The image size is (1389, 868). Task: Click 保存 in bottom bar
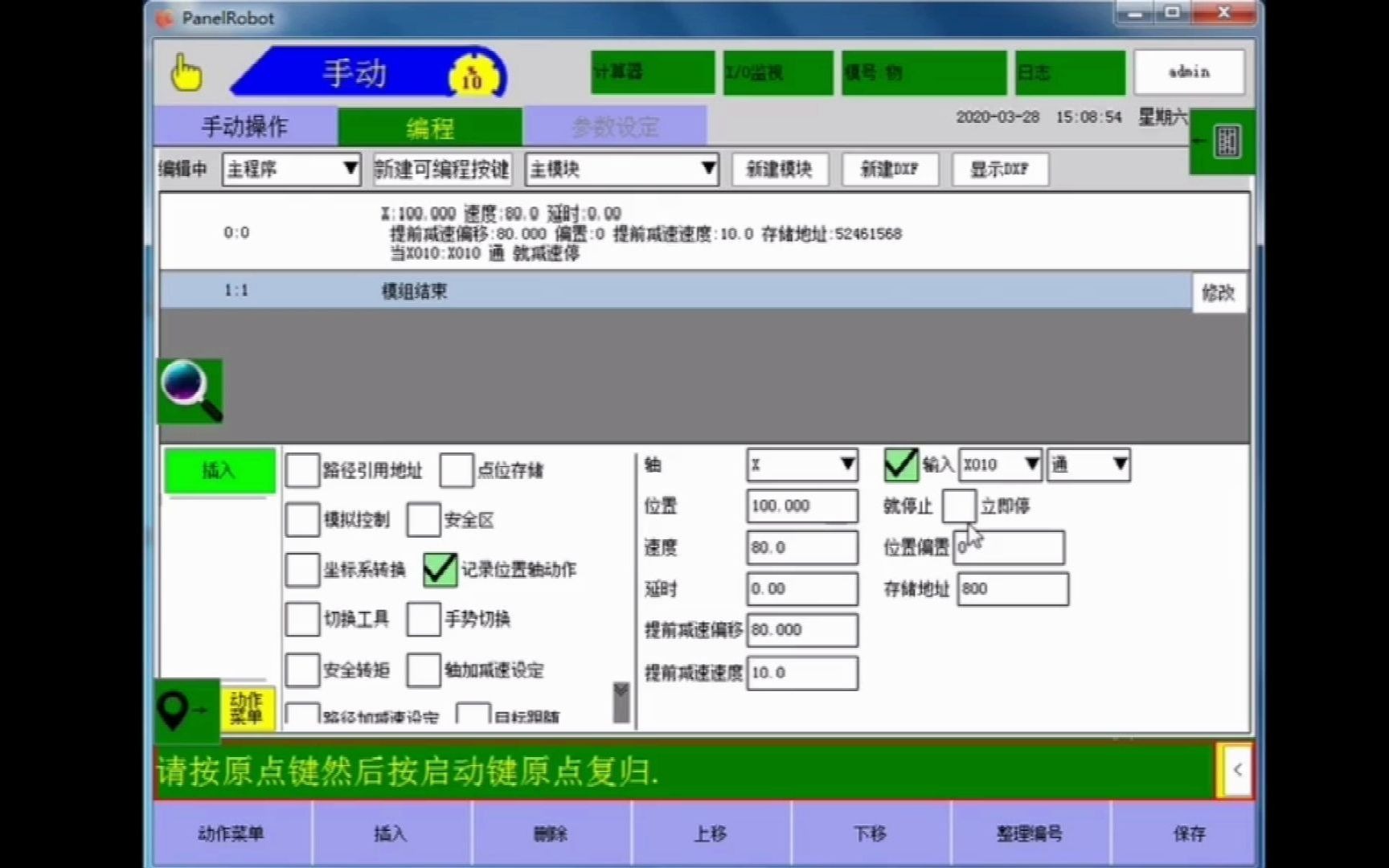coord(1182,833)
